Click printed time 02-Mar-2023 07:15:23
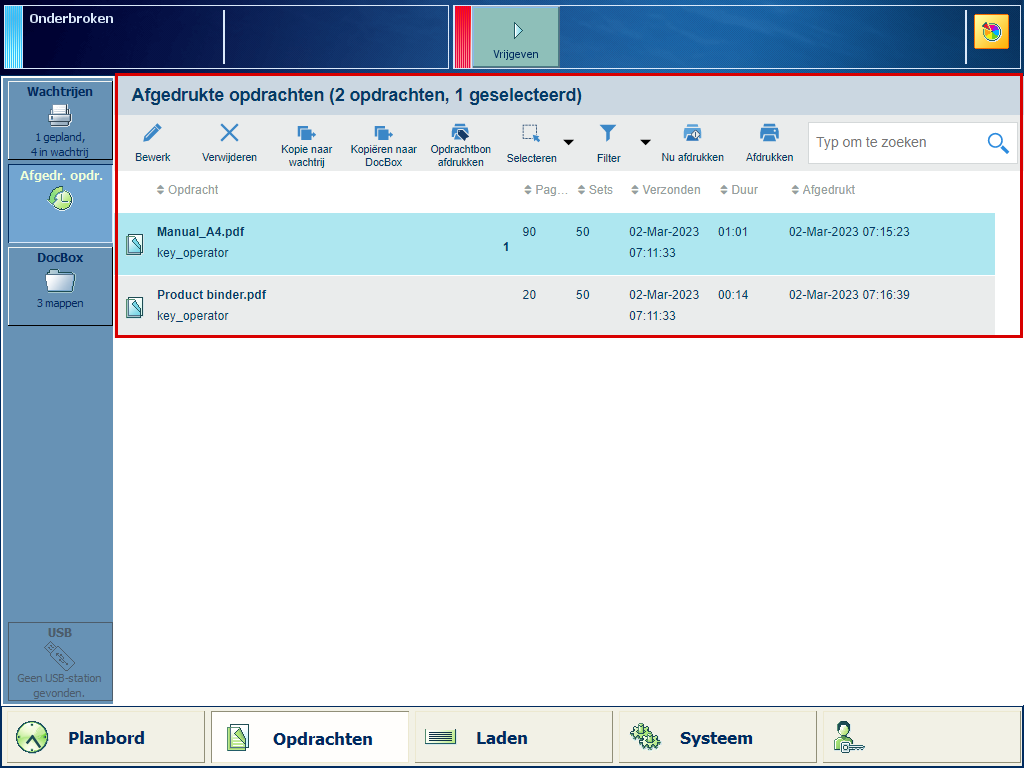 click(849, 232)
